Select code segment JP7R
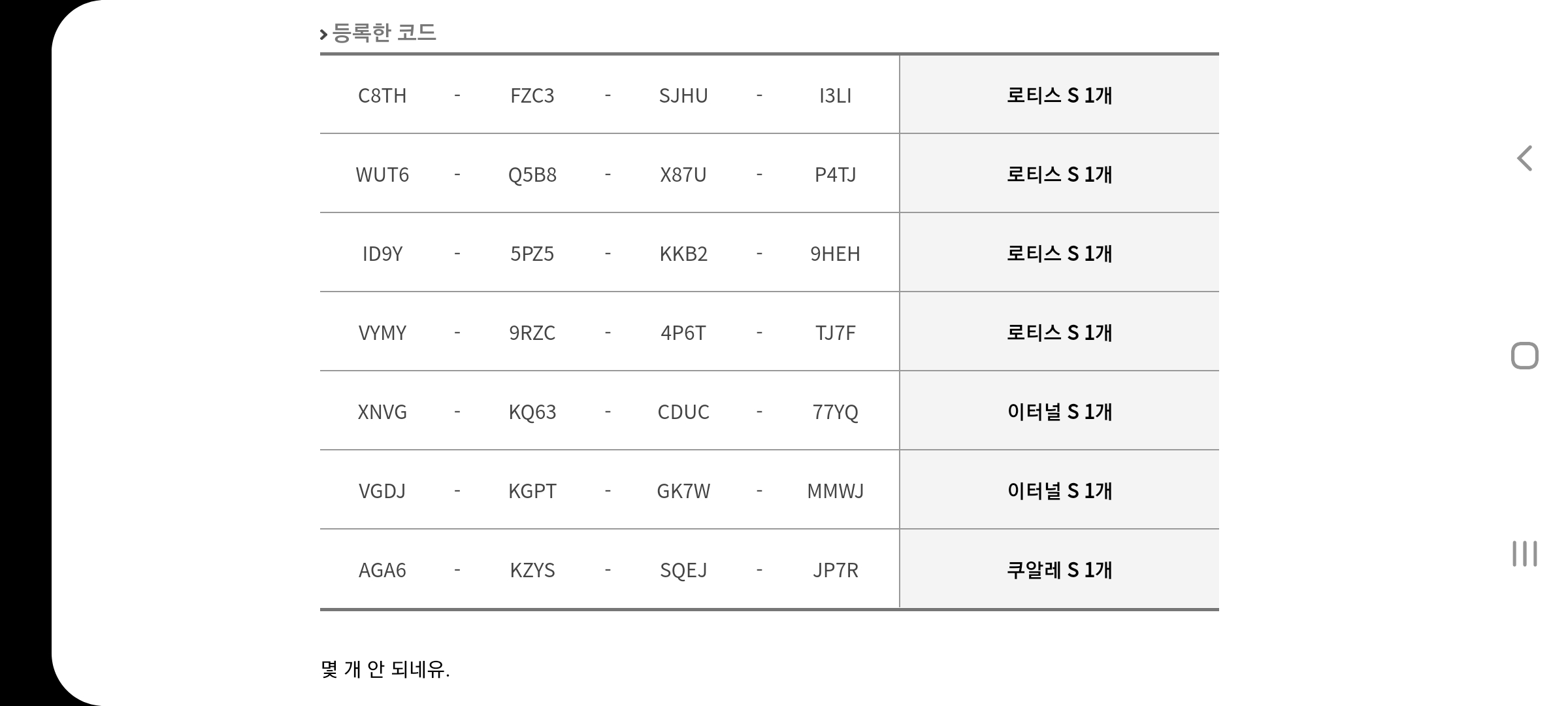 pos(835,570)
